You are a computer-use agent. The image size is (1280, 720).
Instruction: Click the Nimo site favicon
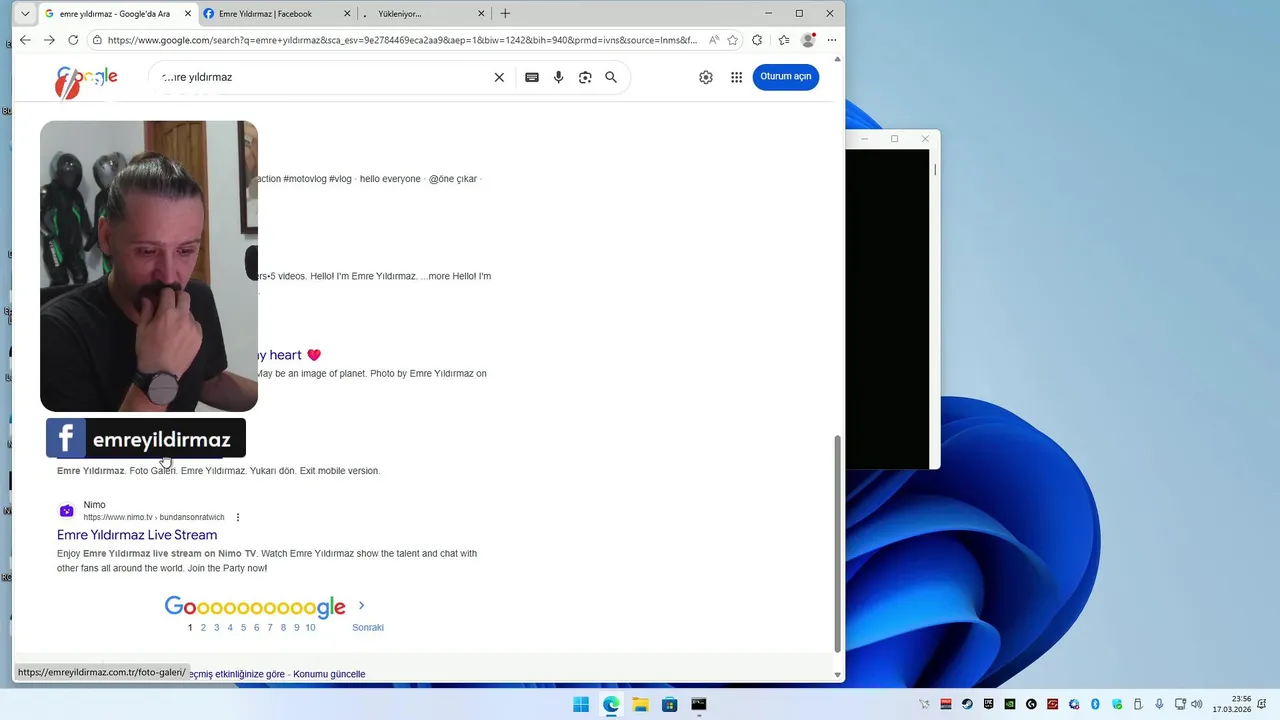[x=66, y=511]
